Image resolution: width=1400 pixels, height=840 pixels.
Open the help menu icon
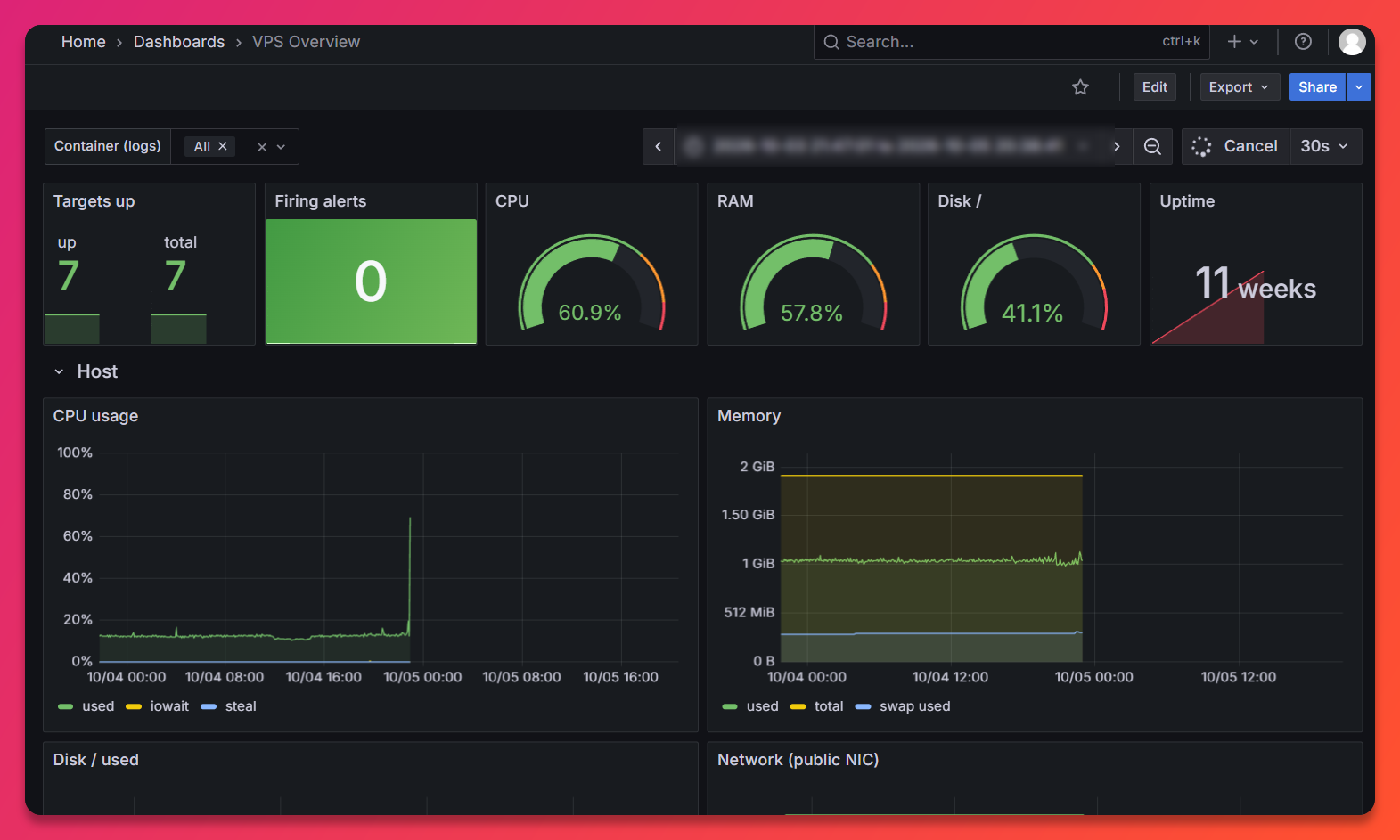click(x=1303, y=42)
